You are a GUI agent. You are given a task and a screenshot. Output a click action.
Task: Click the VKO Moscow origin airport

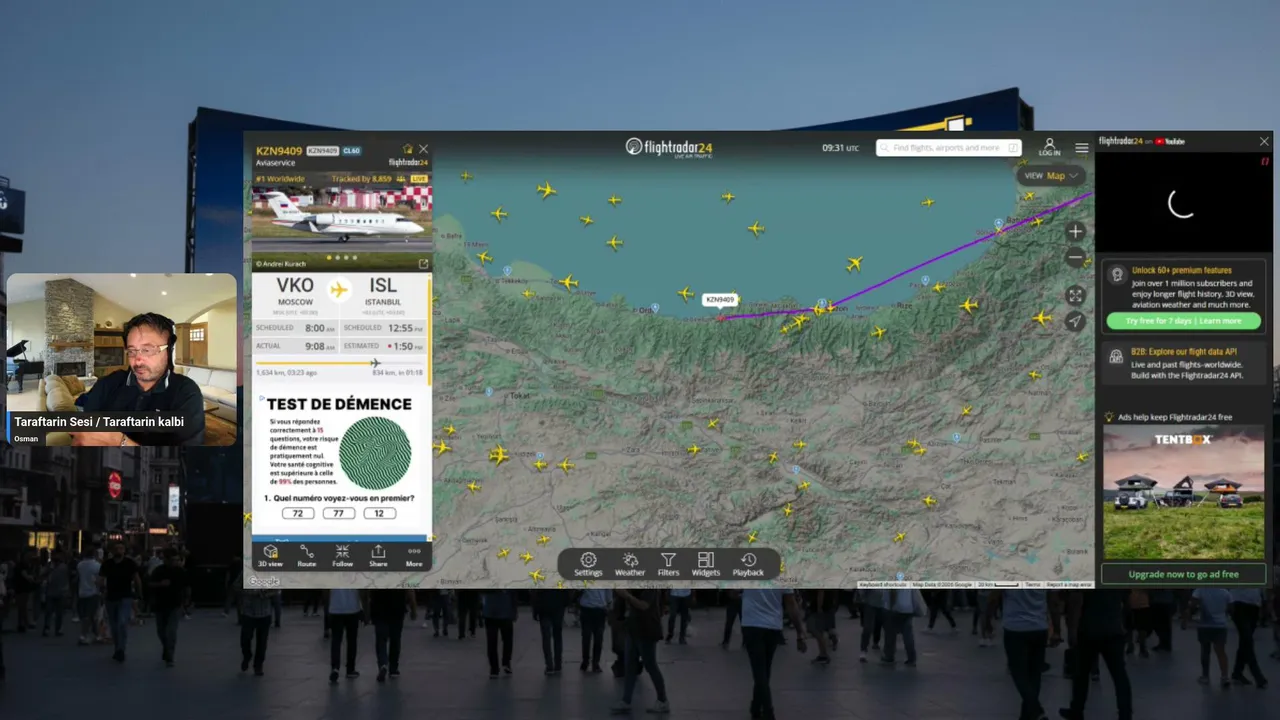click(x=295, y=291)
